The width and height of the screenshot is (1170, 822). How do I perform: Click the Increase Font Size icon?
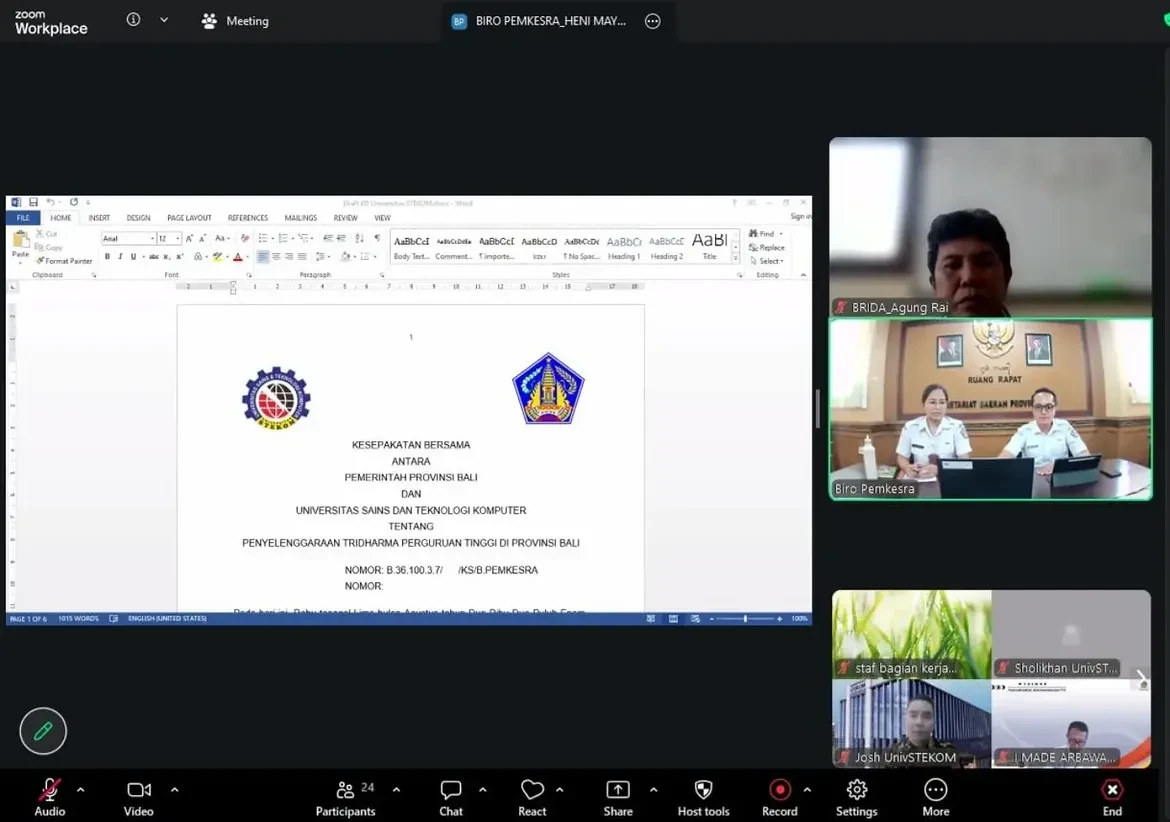pyautogui.click(x=190, y=238)
